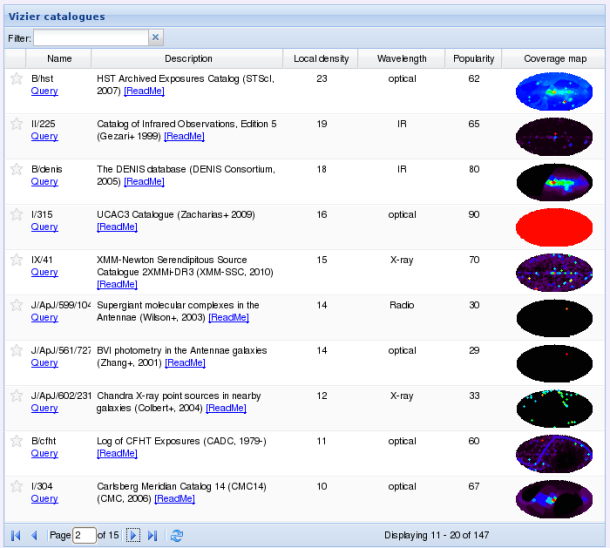
Task: Click the Page number input box
Action: point(84,536)
